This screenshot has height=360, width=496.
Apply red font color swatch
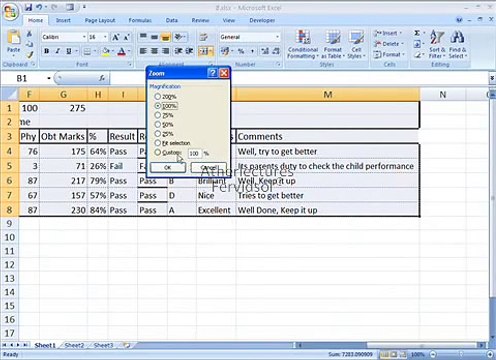point(122,51)
